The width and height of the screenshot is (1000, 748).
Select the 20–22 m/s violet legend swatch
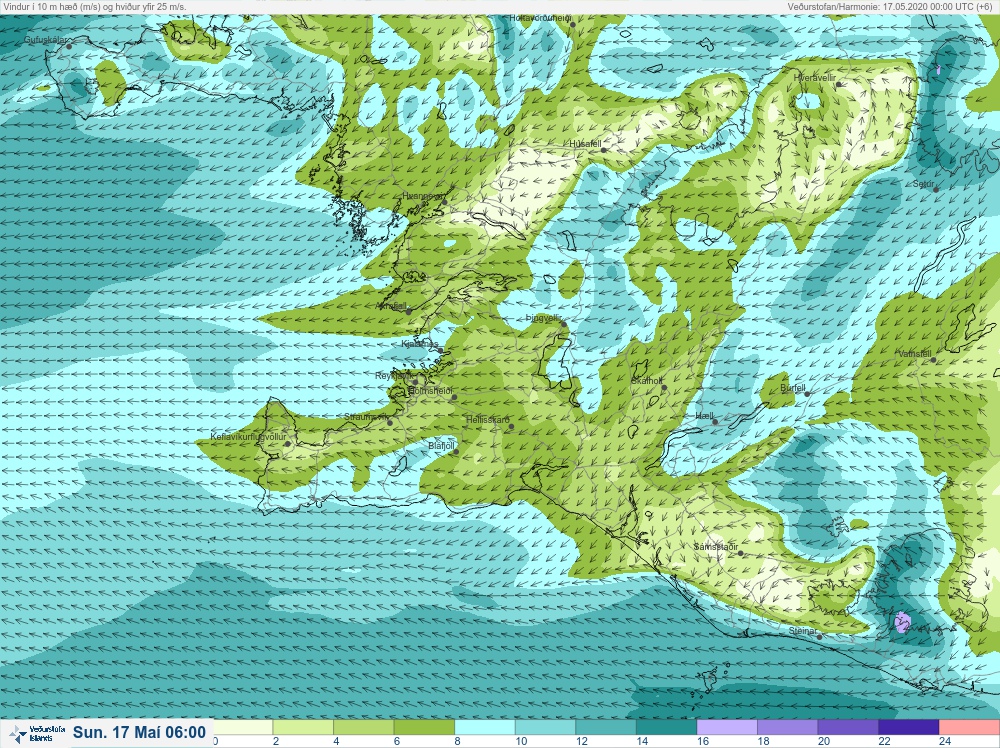point(848,727)
